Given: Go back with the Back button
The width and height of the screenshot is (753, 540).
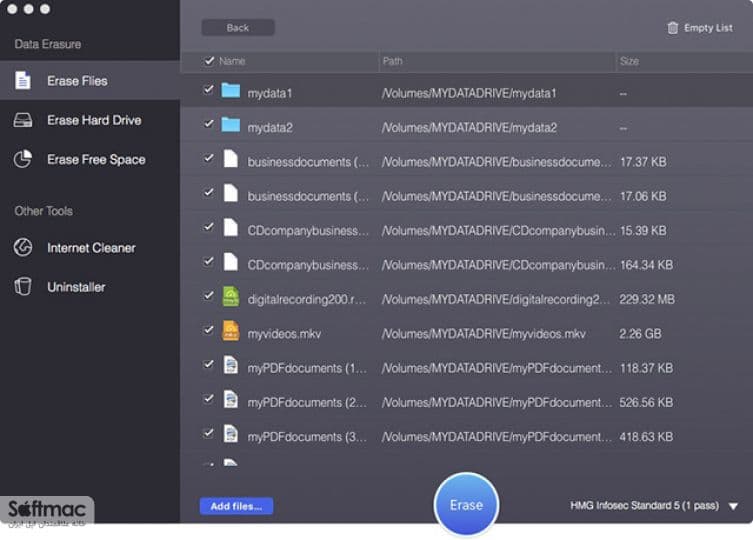Looking at the screenshot, I should [238, 27].
